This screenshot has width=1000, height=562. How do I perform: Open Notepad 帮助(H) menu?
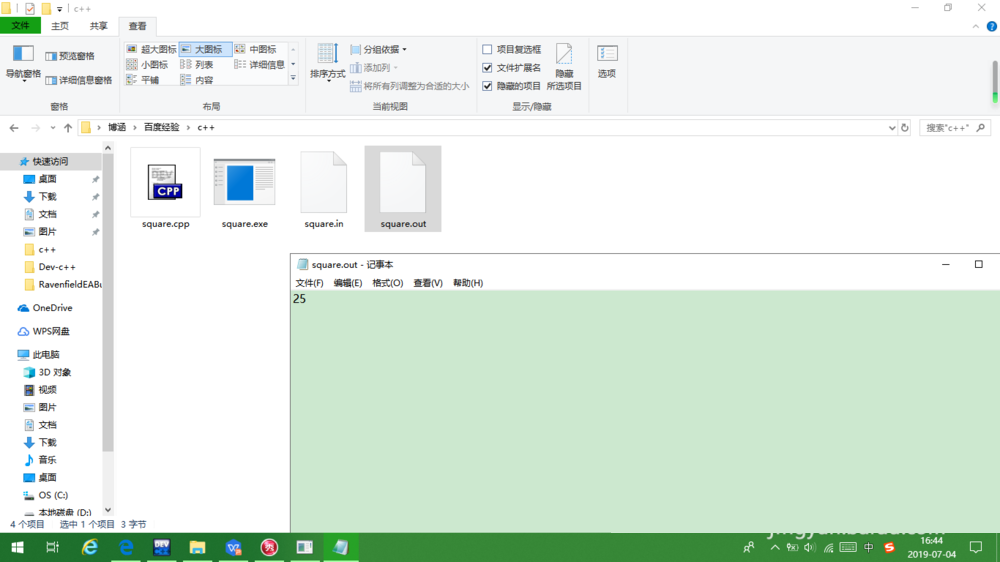[467, 283]
